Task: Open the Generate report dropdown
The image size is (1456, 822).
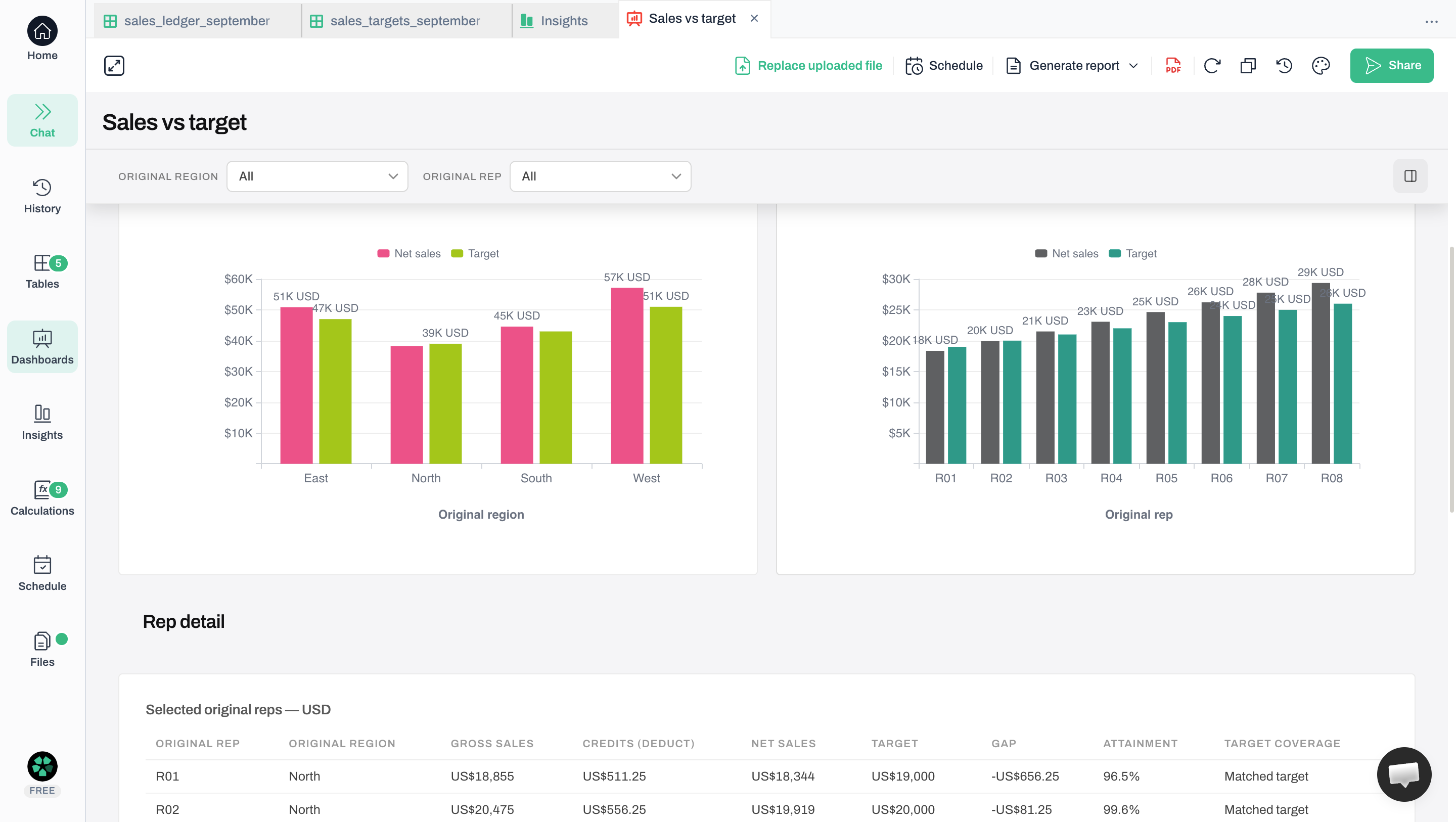Action: (x=1072, y=66)
